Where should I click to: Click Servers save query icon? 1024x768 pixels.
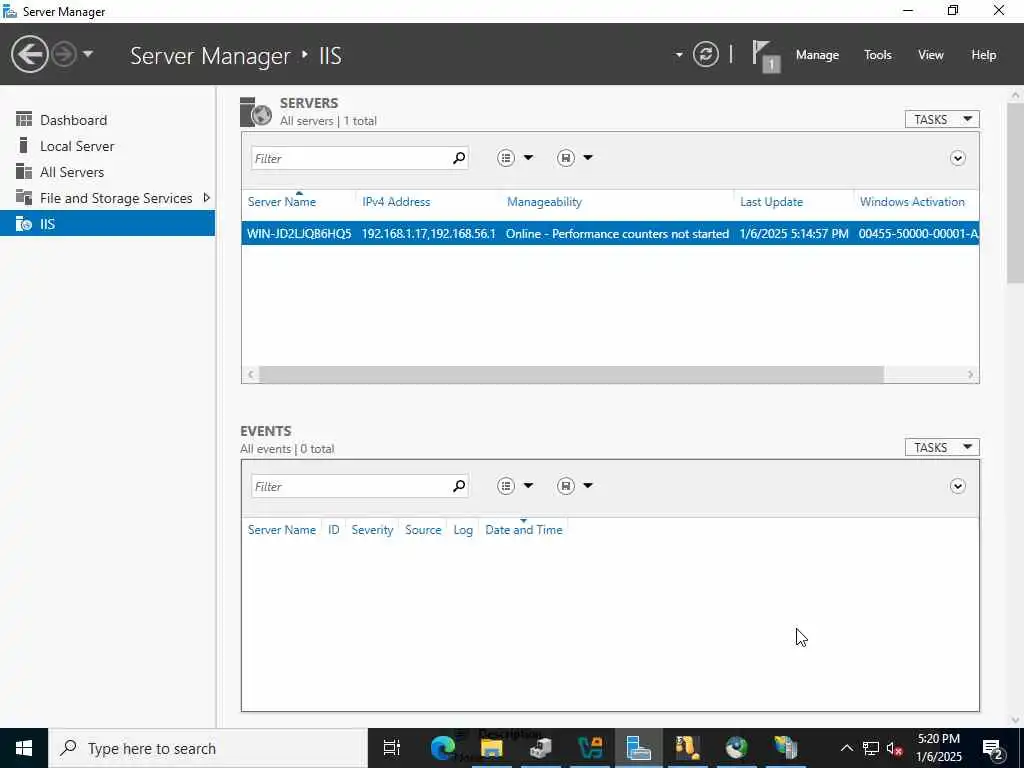(566, 157)
